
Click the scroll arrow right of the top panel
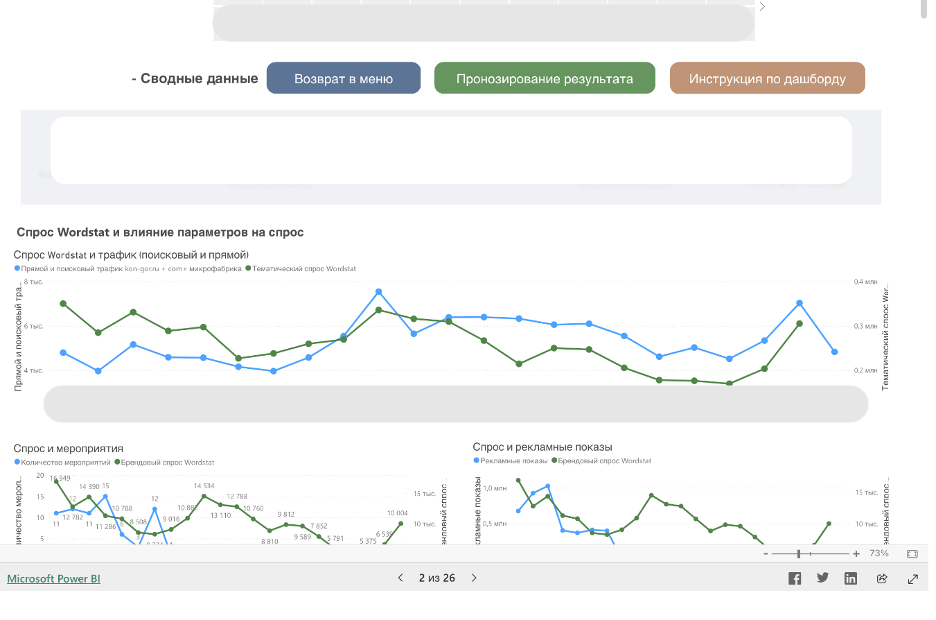(x=763, y=7)
